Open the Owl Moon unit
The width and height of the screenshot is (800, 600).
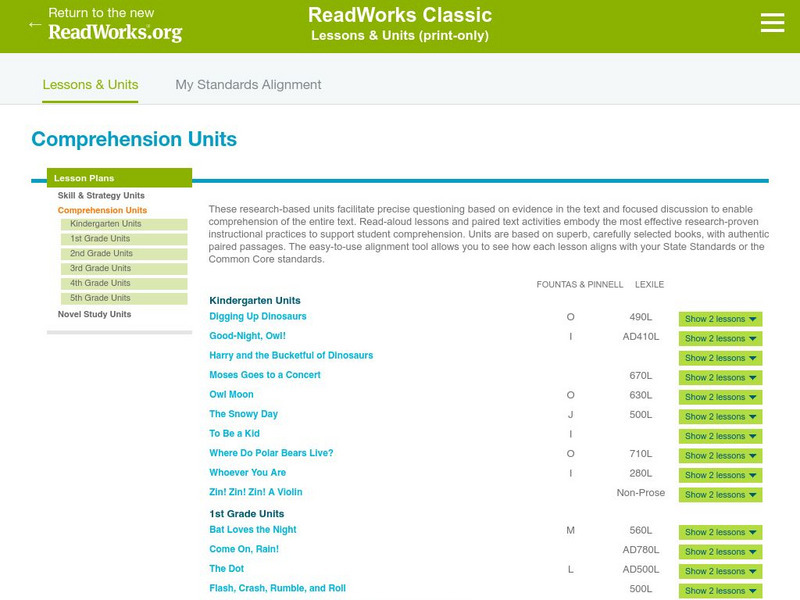231,394
